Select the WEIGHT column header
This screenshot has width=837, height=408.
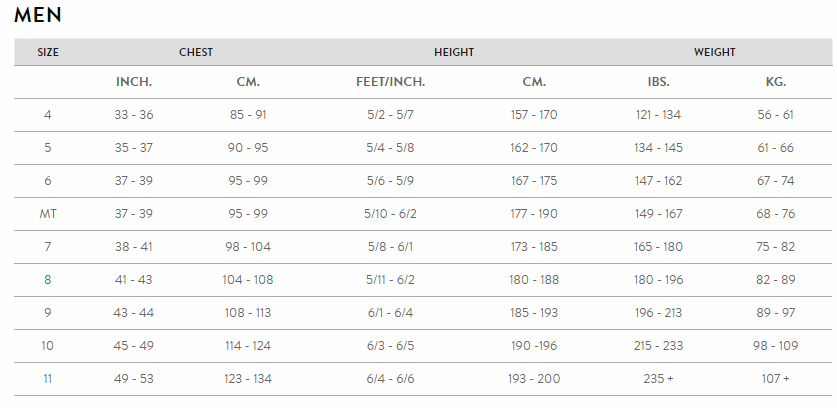click(x=714, y=52)
